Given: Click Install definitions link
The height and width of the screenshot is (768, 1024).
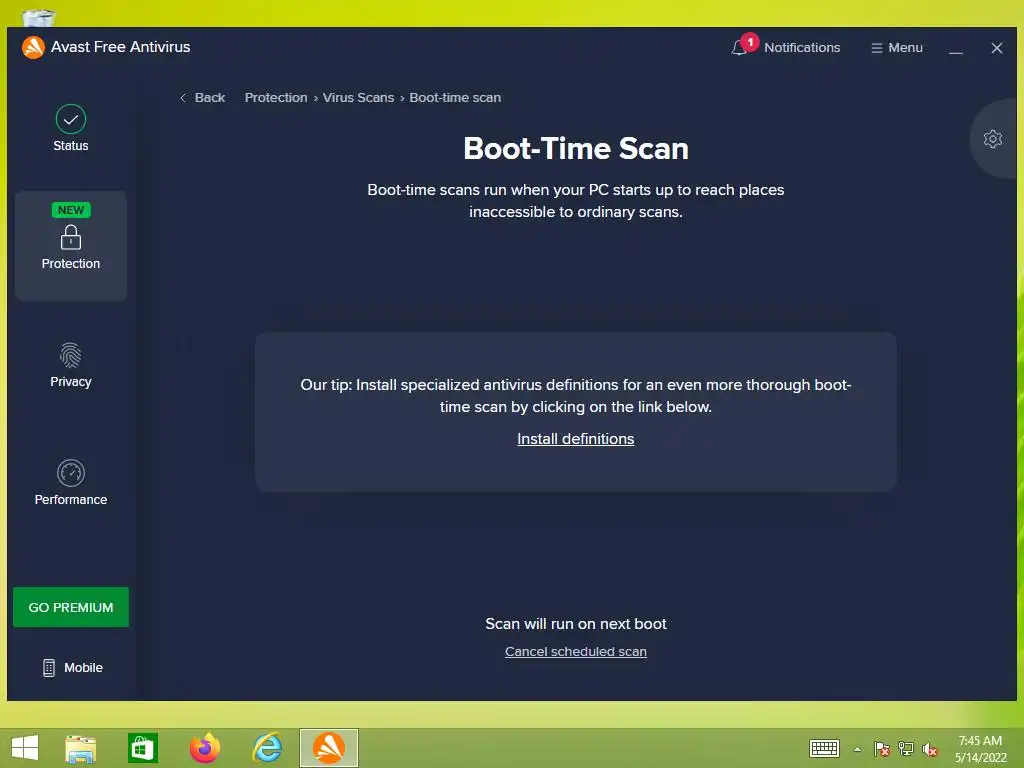Looking at the screenshot, I should pyautogui.click(x=575, y=439).
